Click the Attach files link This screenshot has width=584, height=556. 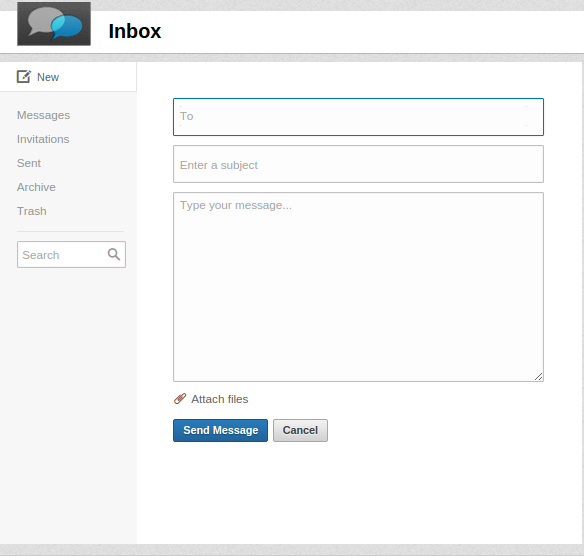[219, 399]
